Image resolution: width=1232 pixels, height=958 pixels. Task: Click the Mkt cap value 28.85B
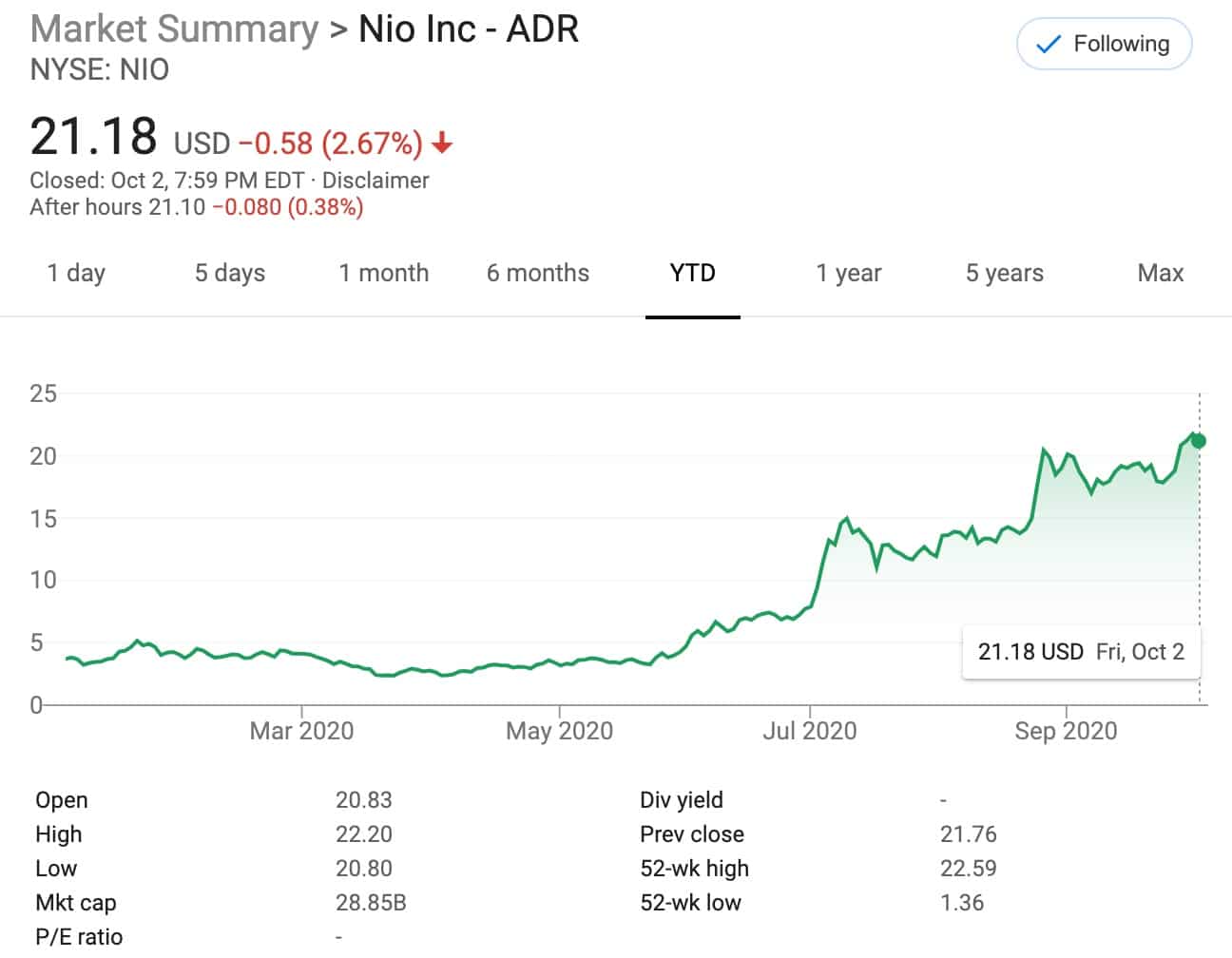point(371,903)
